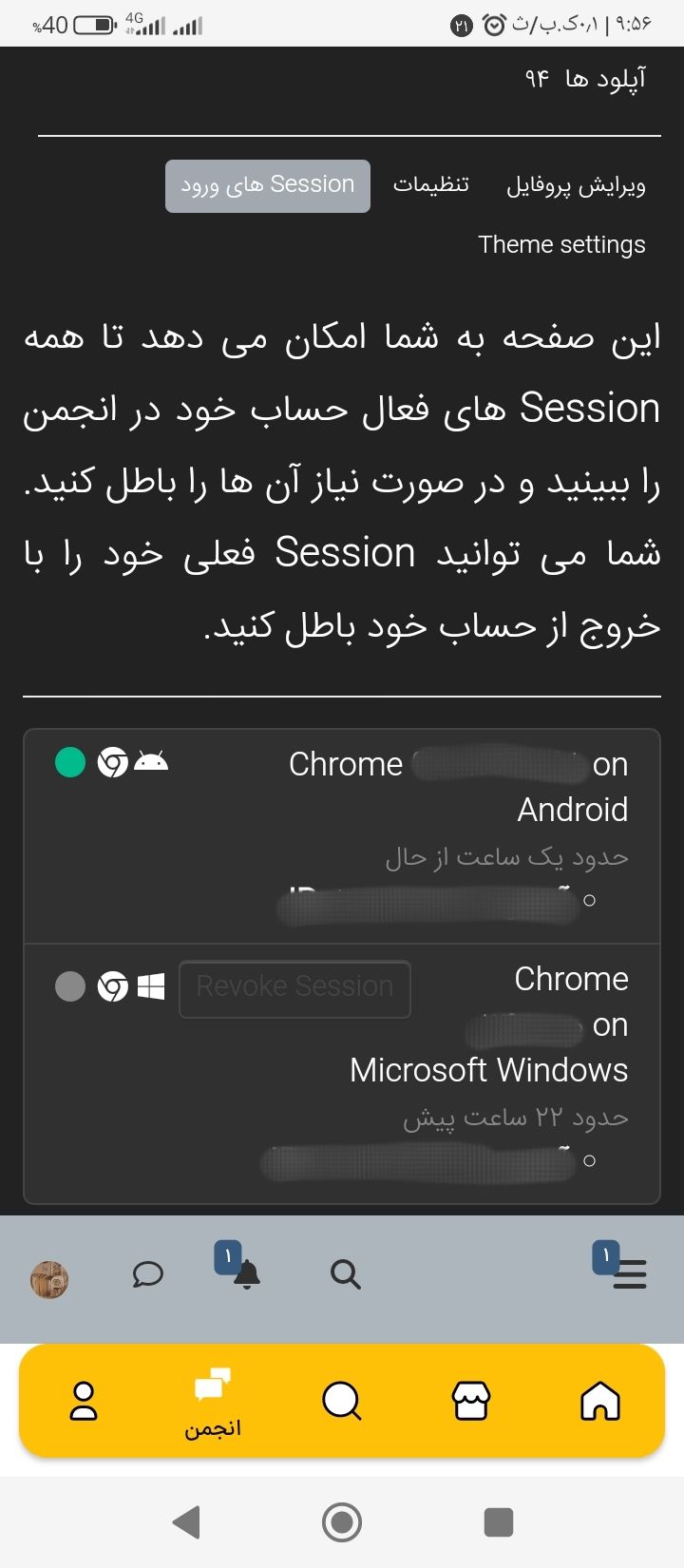Tap the green active session status dot

pyautogui.click(x=70, y=762)
